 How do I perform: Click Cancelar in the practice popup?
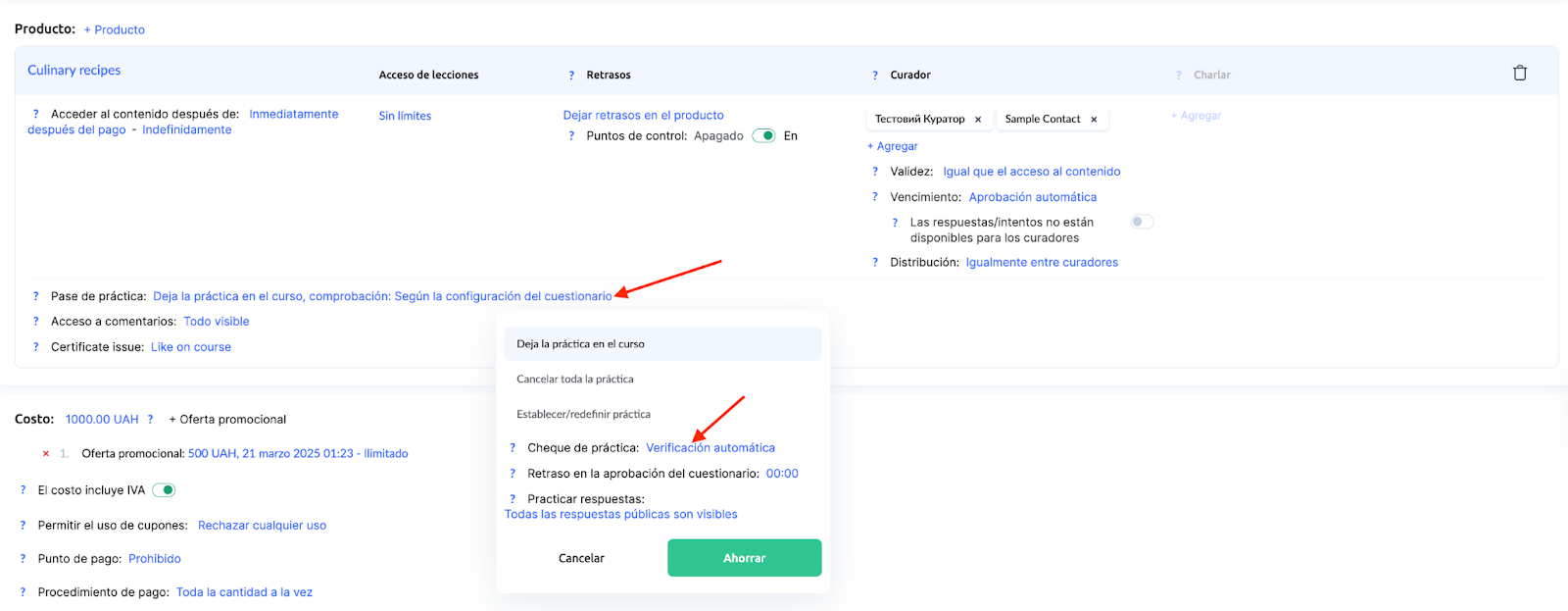pyautogui.click(x=581, y=558)
